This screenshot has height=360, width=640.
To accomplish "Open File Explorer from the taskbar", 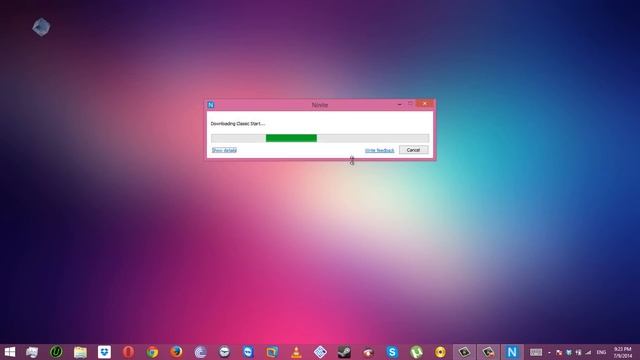I will click(80, 352).
